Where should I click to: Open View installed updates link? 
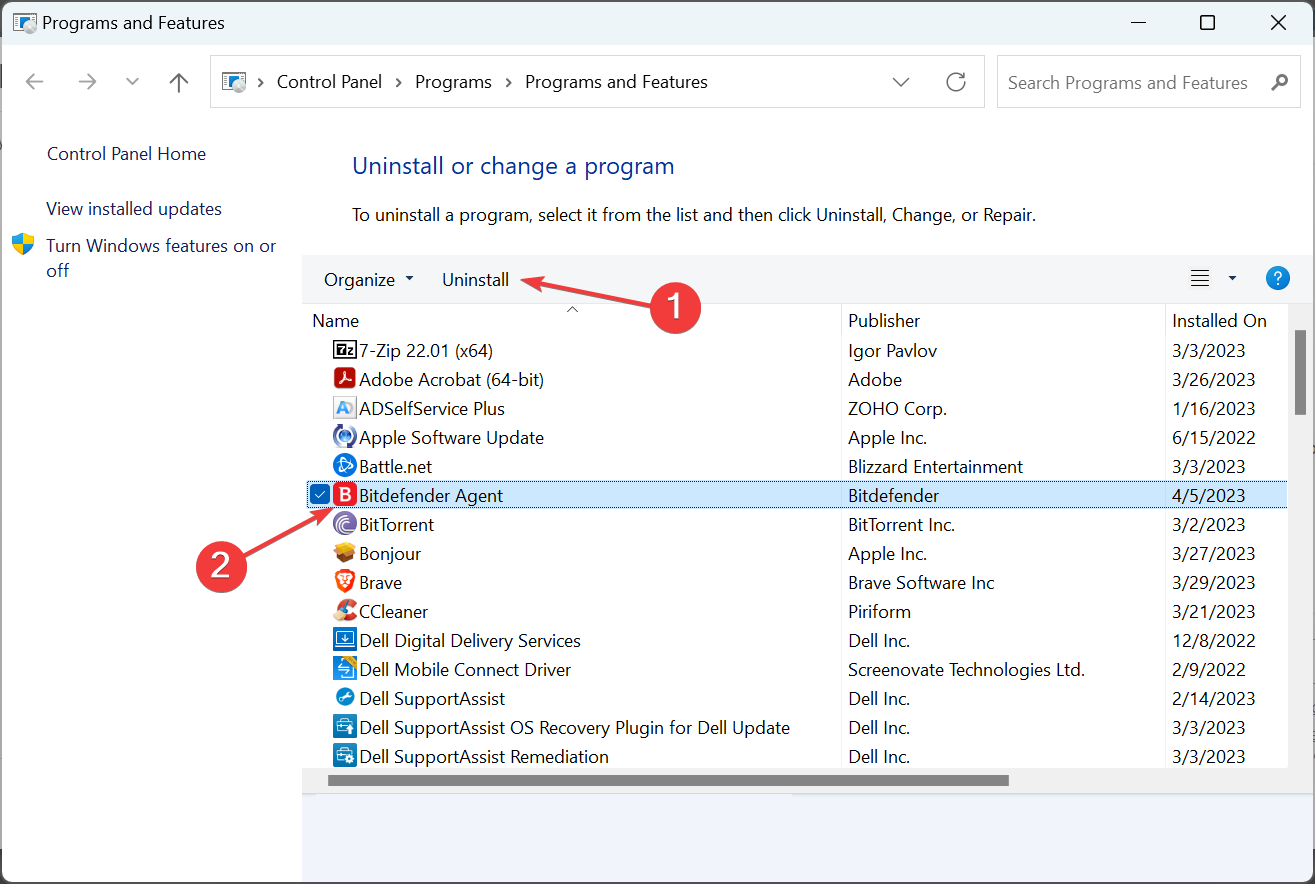pyautogui.click(x=134, y=208)
